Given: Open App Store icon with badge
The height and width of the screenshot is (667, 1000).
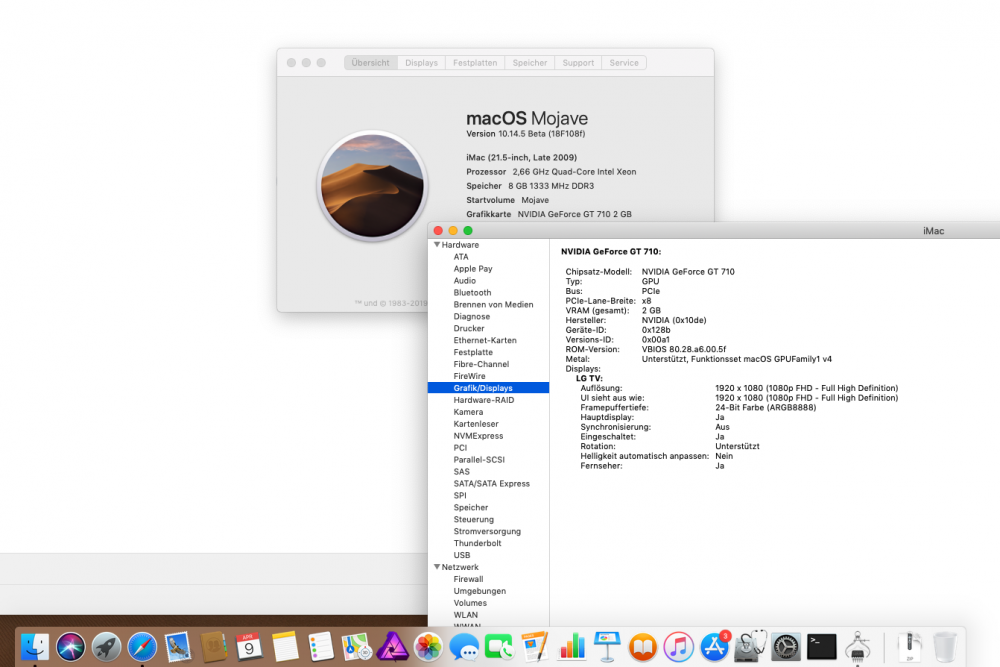Looking at the screenshot, I should point(715,647).
